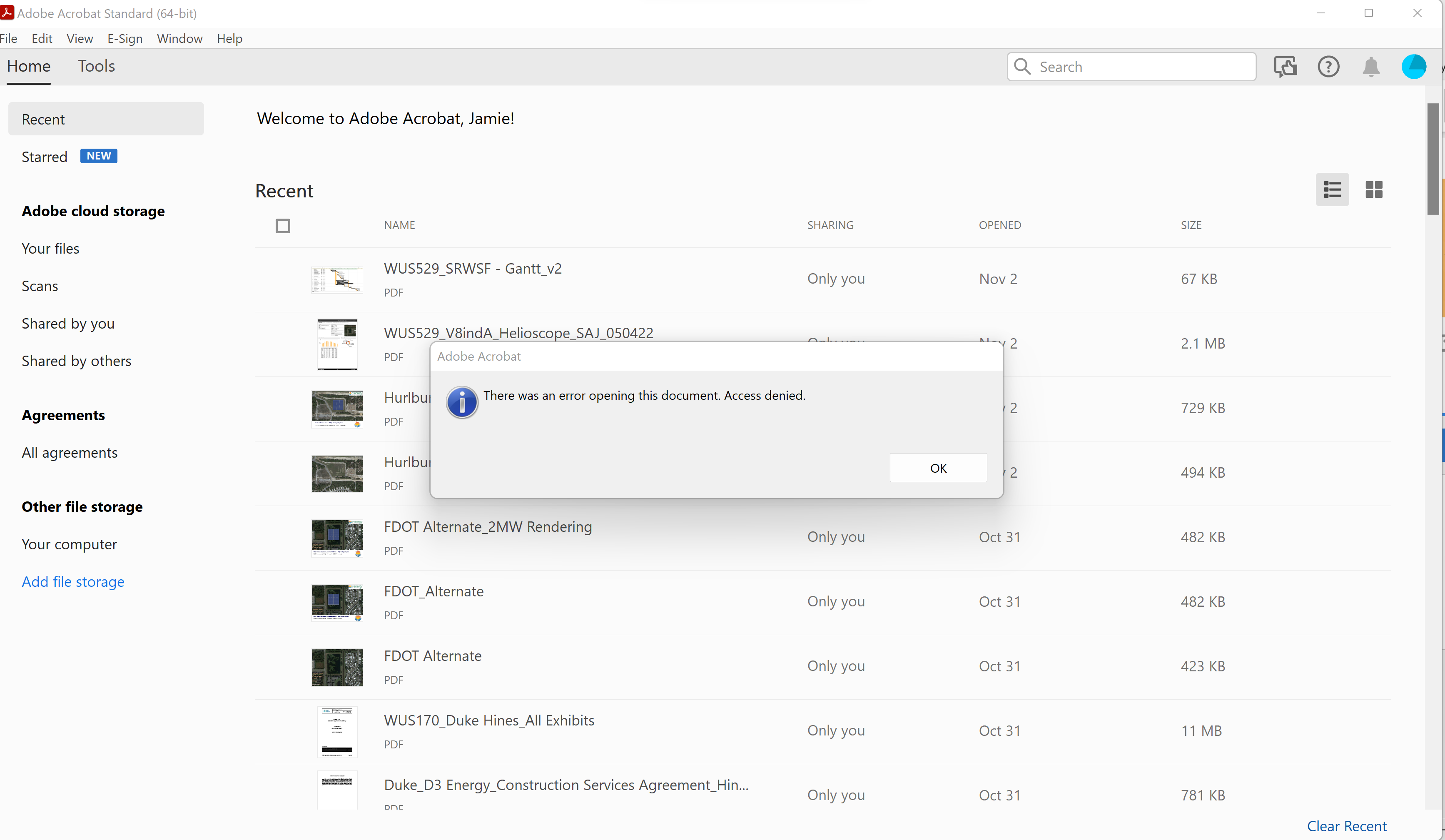The height and width of the screenshot is (840, 1445).
Task: Open Your files in cloud storage
Action: click(50, 248)
